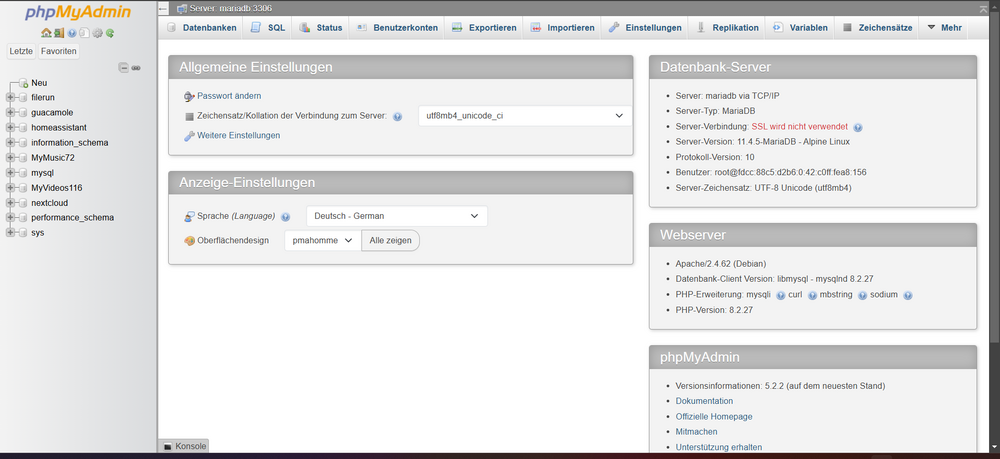Expand the mysql database node
1000x459 pixels.
click(10, 173)
